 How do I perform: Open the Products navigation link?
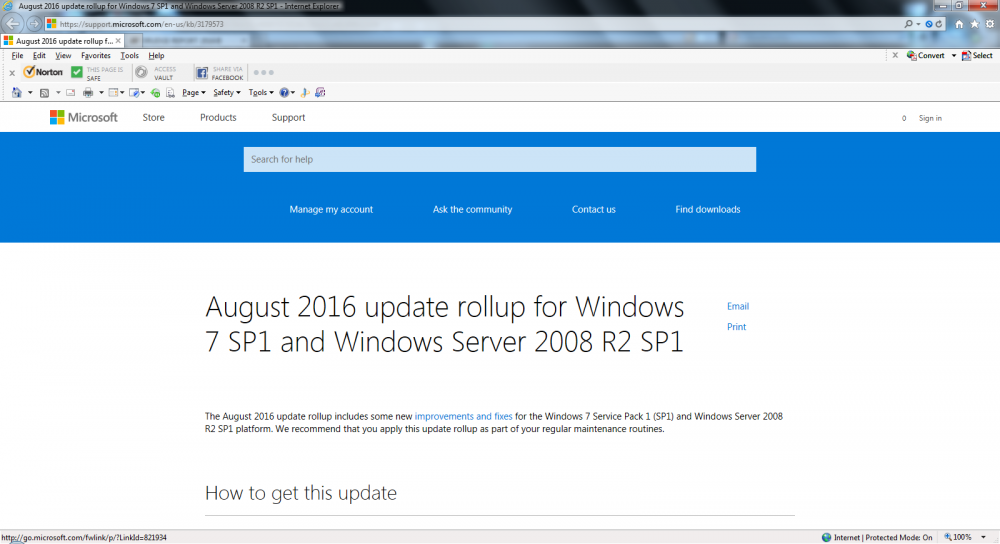(x=218, y=117)
